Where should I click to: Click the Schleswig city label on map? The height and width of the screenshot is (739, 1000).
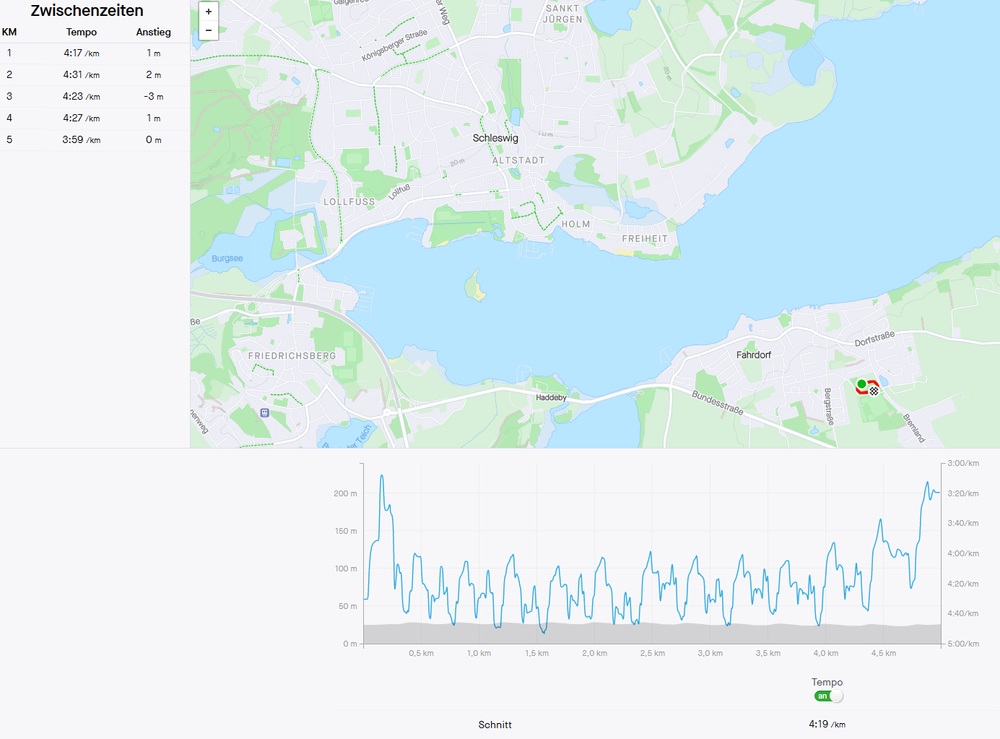coord(496,138)
